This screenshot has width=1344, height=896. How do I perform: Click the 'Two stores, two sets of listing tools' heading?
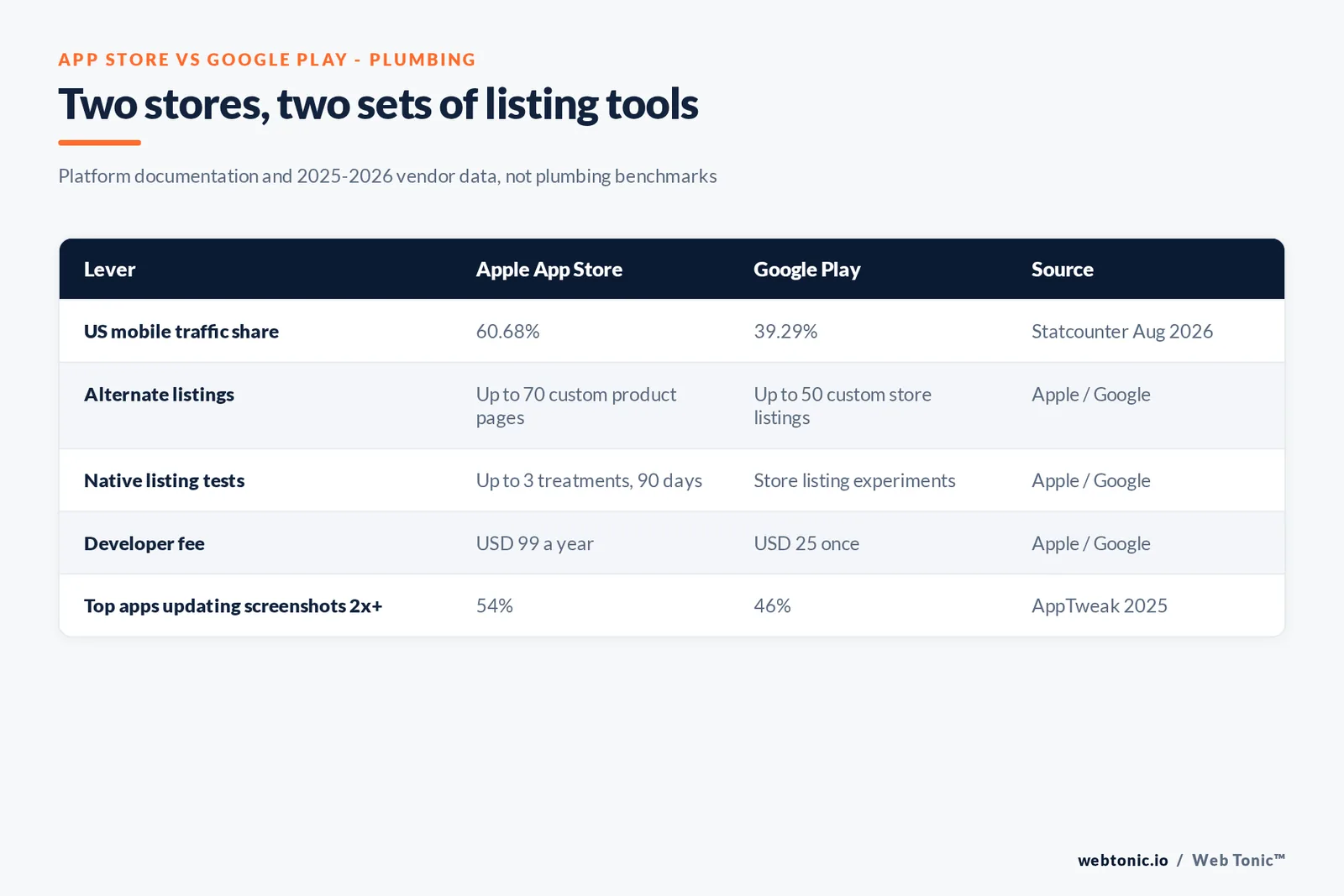pos(378,105)
